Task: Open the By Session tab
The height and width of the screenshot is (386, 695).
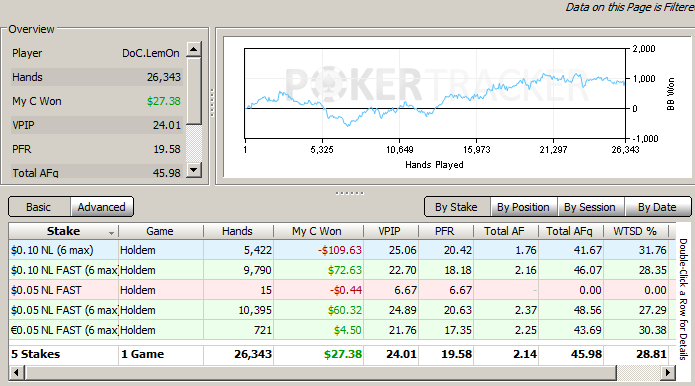Action: pos(590,207)
